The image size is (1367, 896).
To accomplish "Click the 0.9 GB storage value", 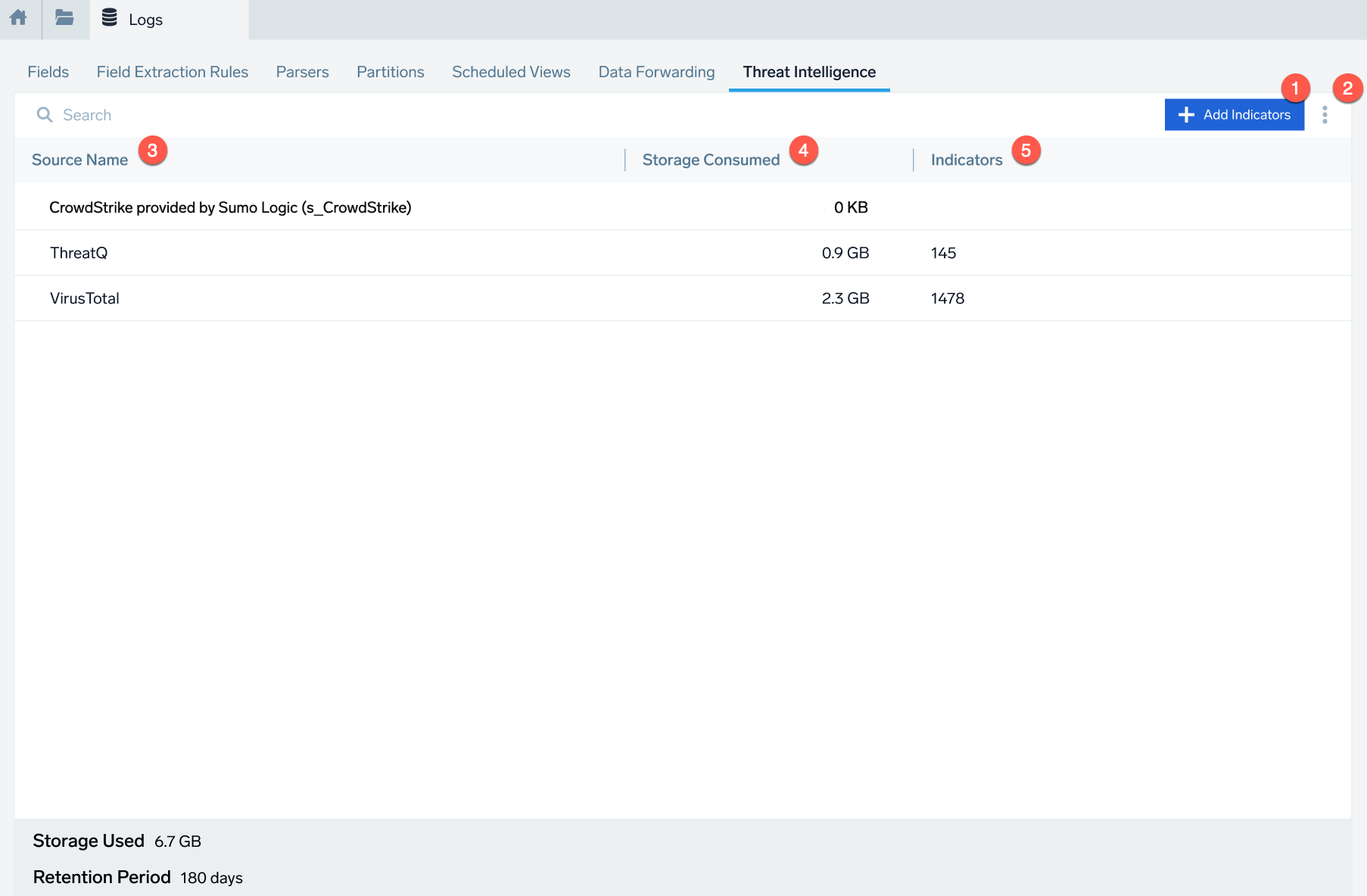I will 845,253.
